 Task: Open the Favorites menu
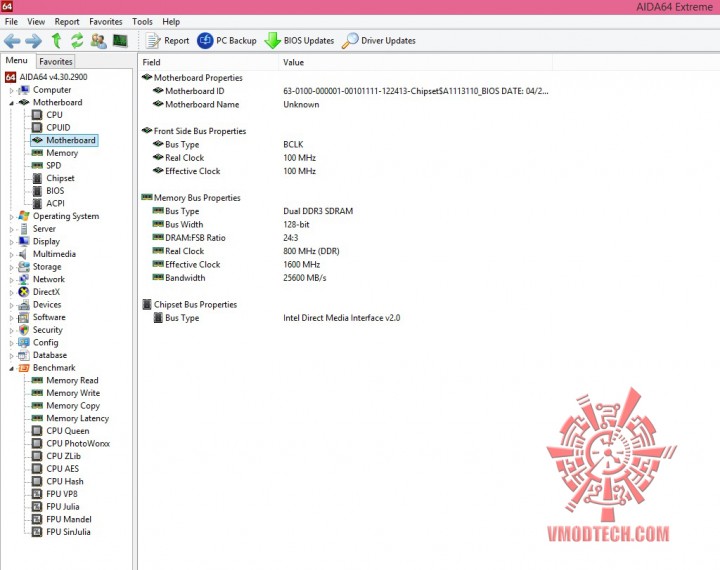106,22
